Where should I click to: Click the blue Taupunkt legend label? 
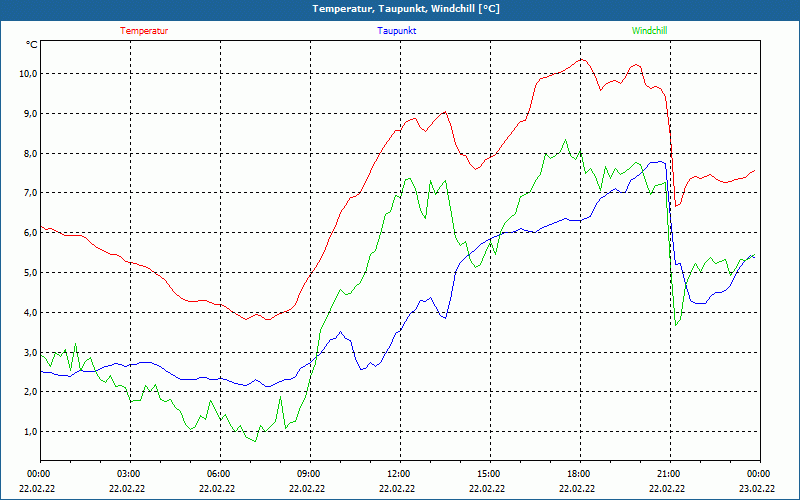[x=396, y=31]
